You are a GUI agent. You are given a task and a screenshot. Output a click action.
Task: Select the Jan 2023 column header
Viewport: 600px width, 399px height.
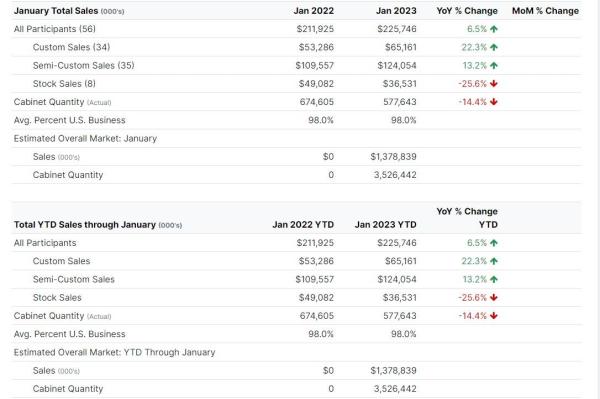[x=396, y=11]
